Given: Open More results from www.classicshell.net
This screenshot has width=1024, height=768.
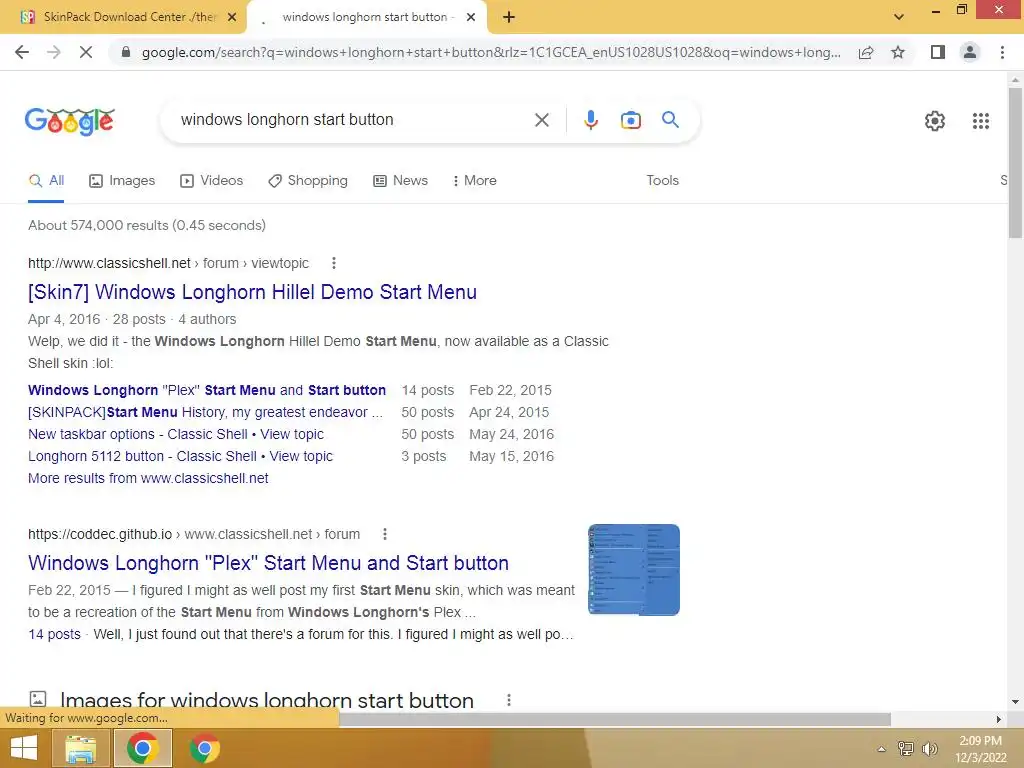Looking at the screenshot, I should tap(148, 478).
